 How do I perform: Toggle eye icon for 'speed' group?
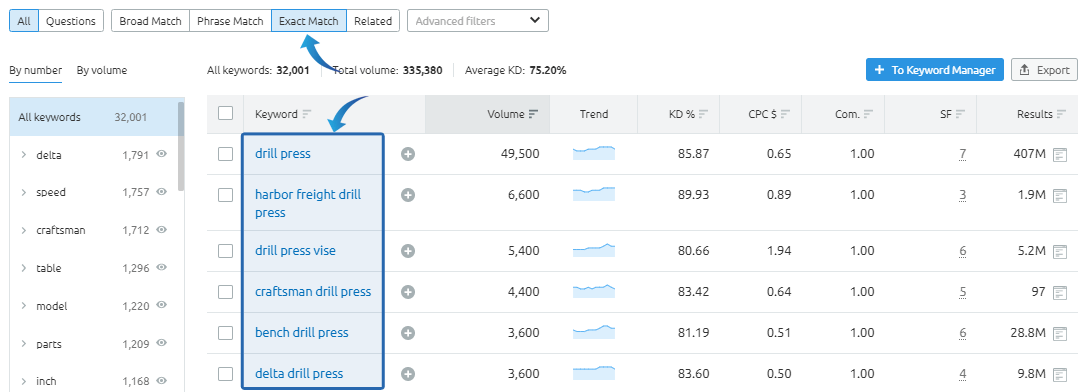(x=161, y=192)
